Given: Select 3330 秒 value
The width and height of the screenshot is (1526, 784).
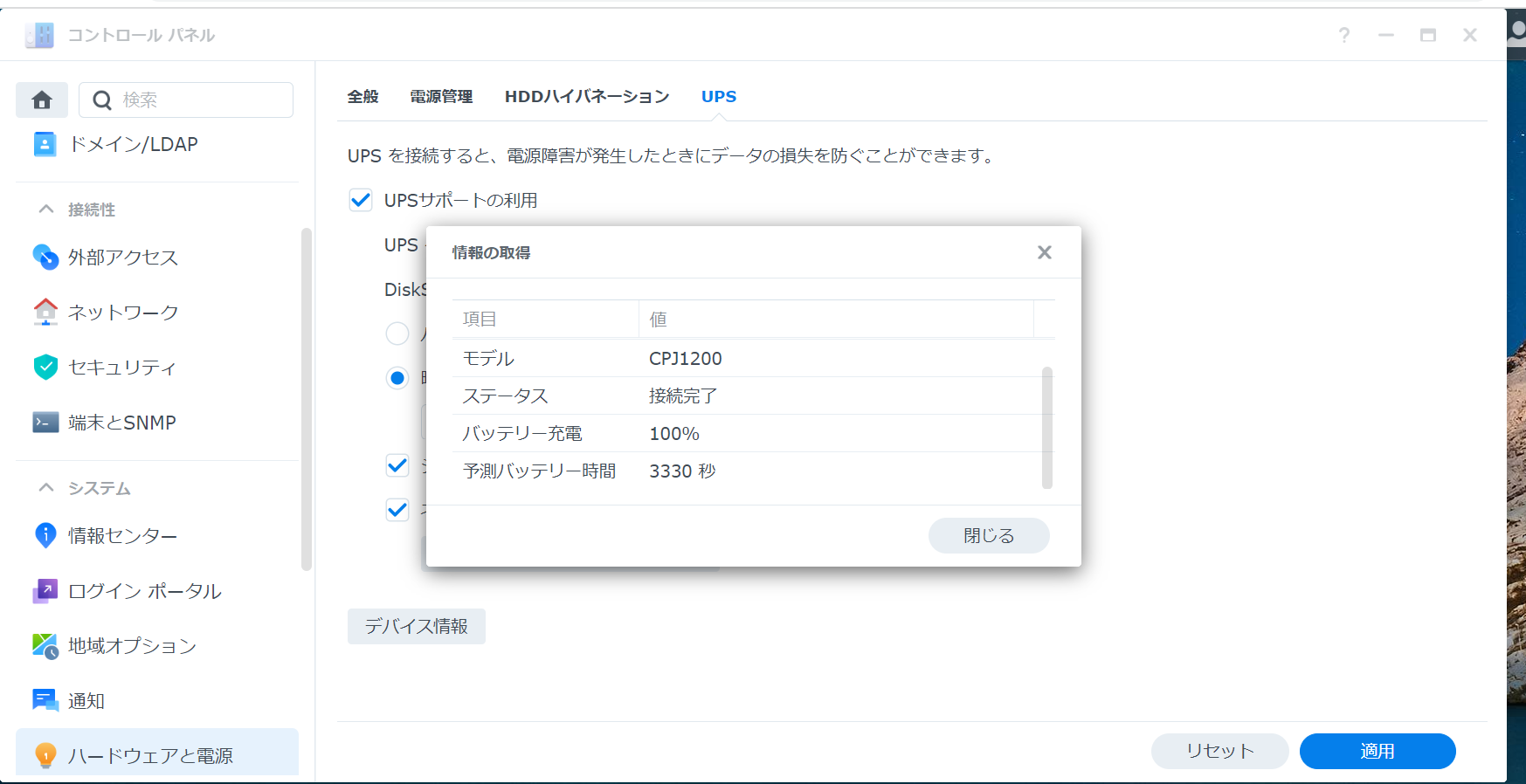Looking at the screenshot, I should pos(682,471).
